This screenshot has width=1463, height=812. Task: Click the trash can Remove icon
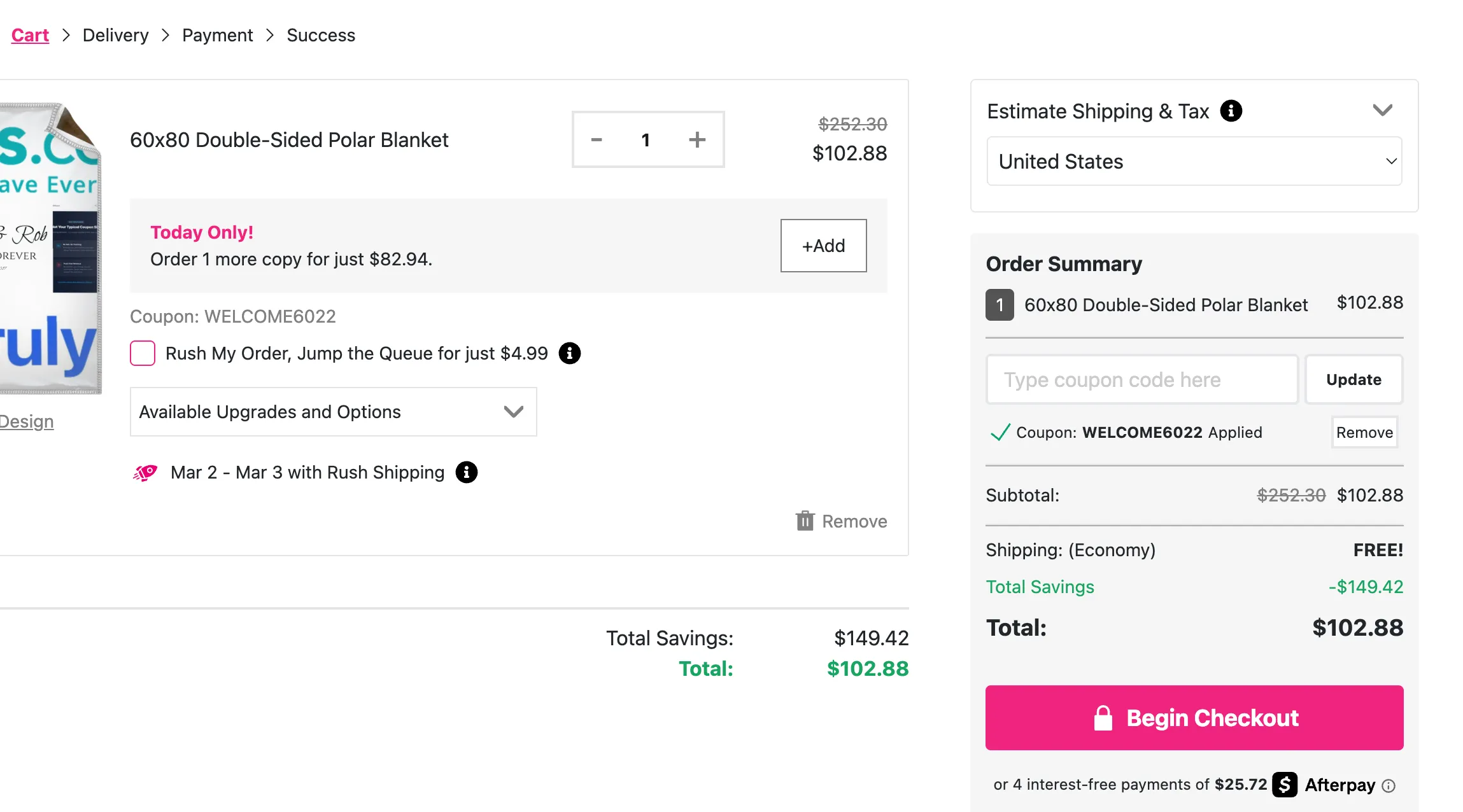point(805,521)
